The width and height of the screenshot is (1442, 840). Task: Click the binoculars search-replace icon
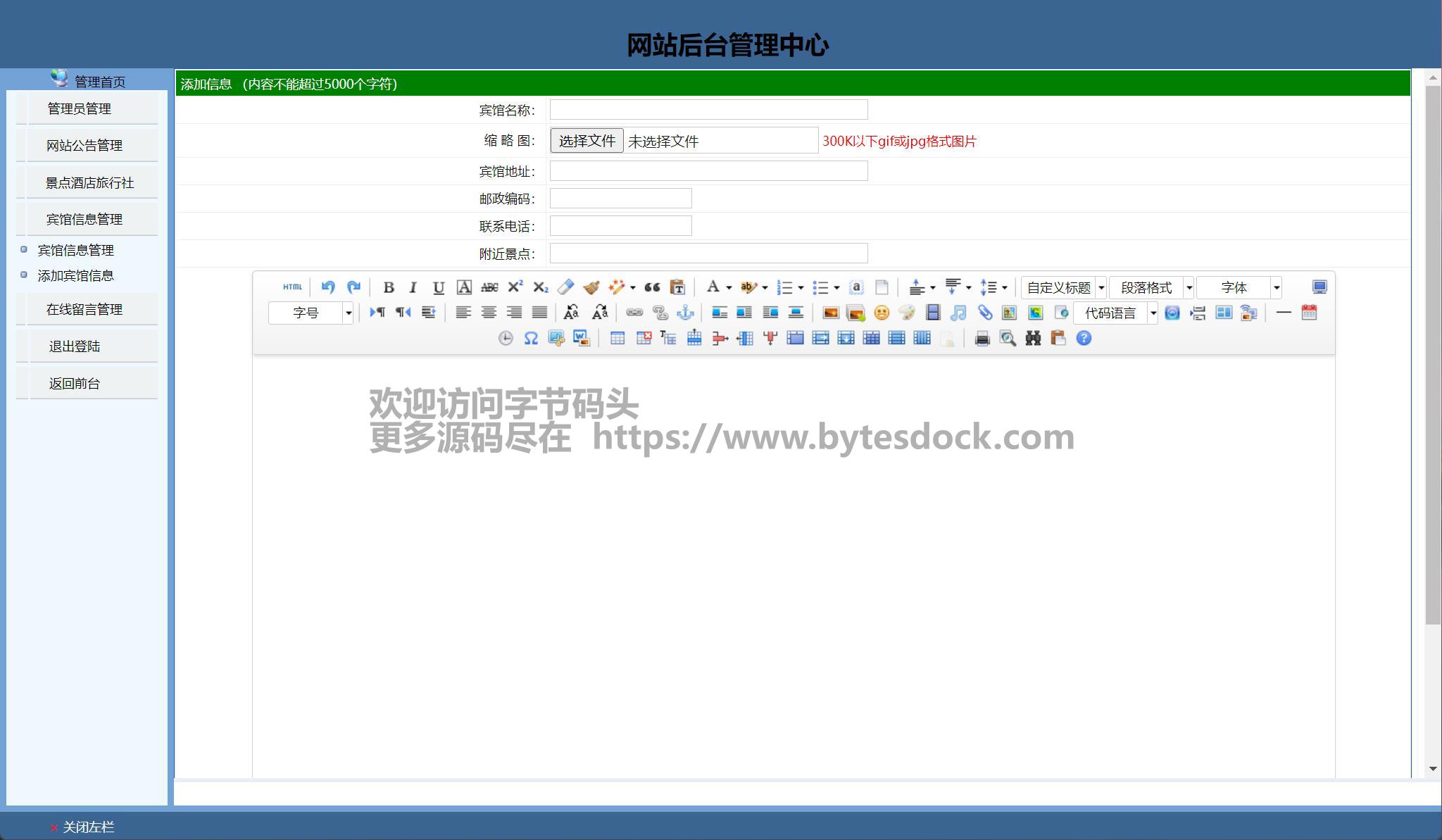1033,339
